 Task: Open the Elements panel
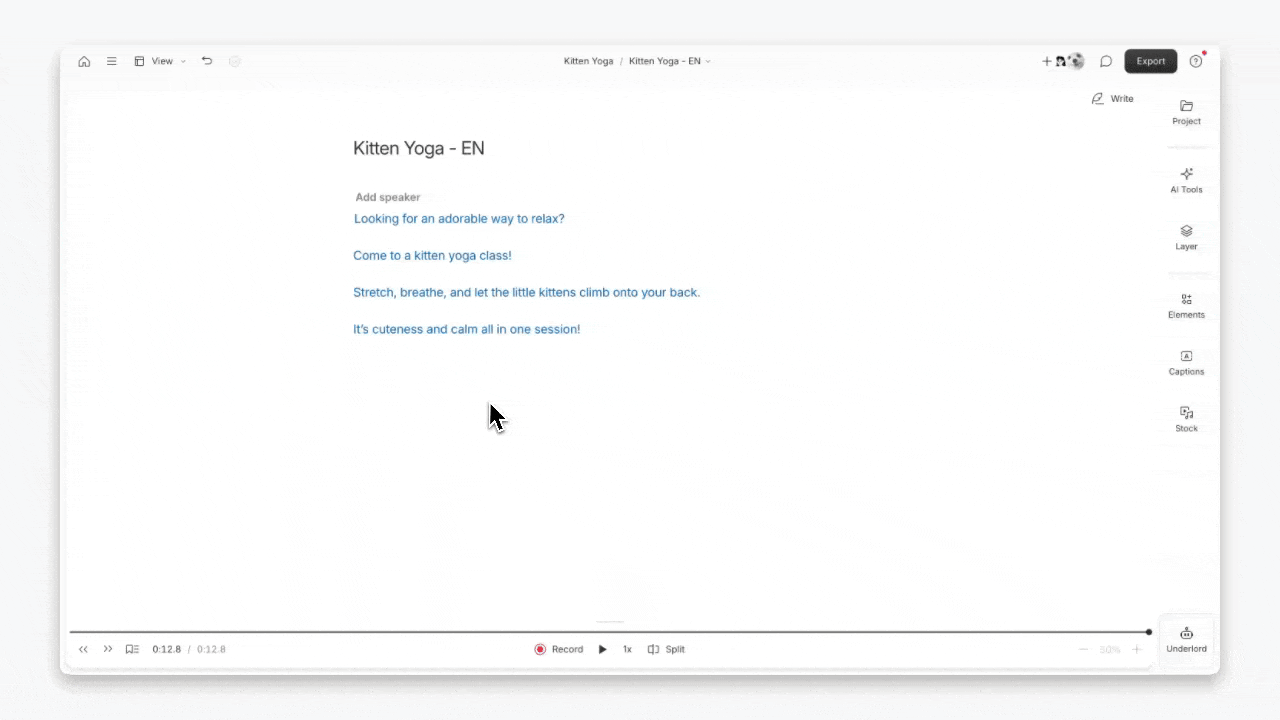click(1186, 305)
